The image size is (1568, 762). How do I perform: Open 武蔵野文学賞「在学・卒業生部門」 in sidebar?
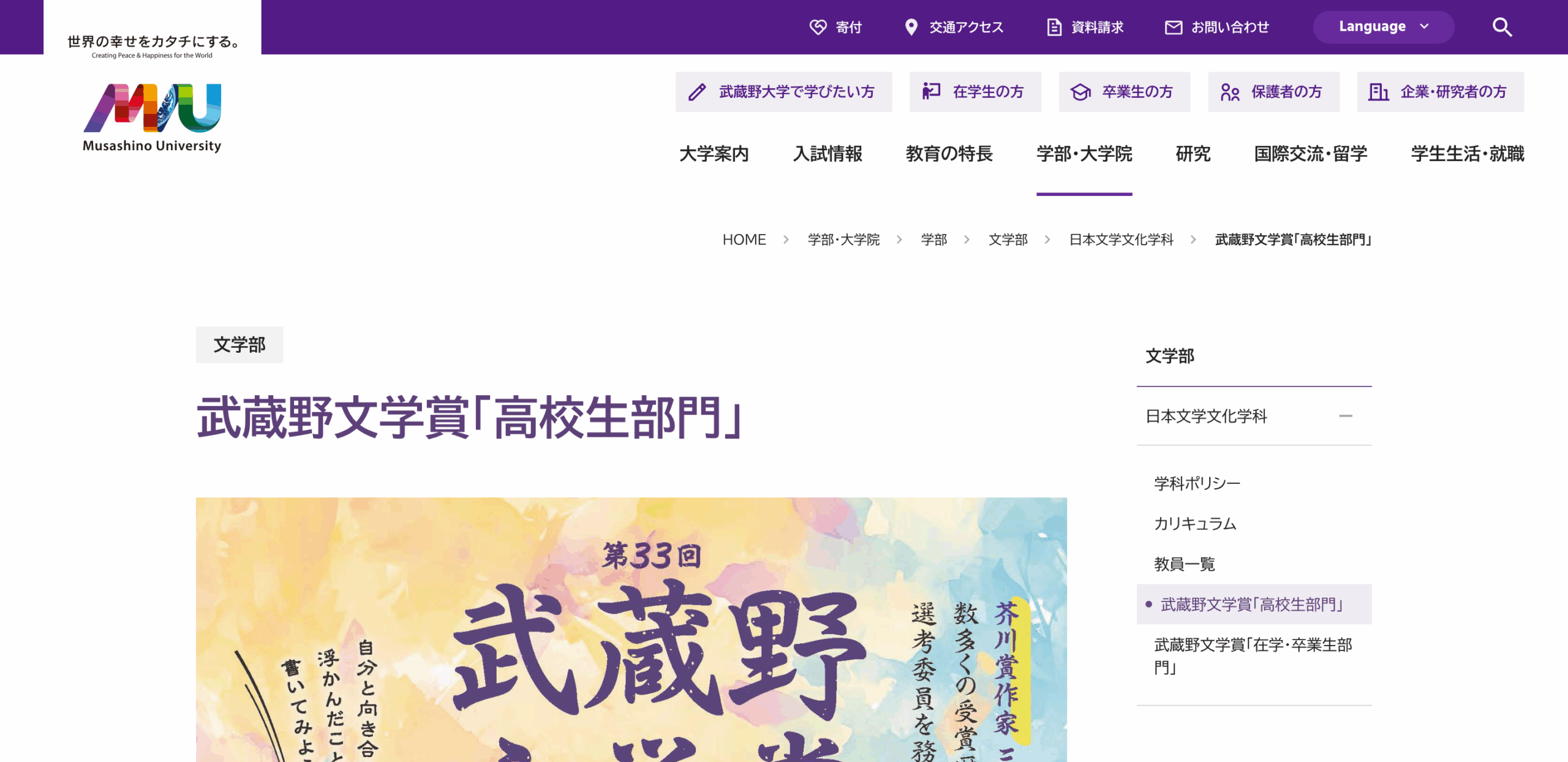[1253, 655]
